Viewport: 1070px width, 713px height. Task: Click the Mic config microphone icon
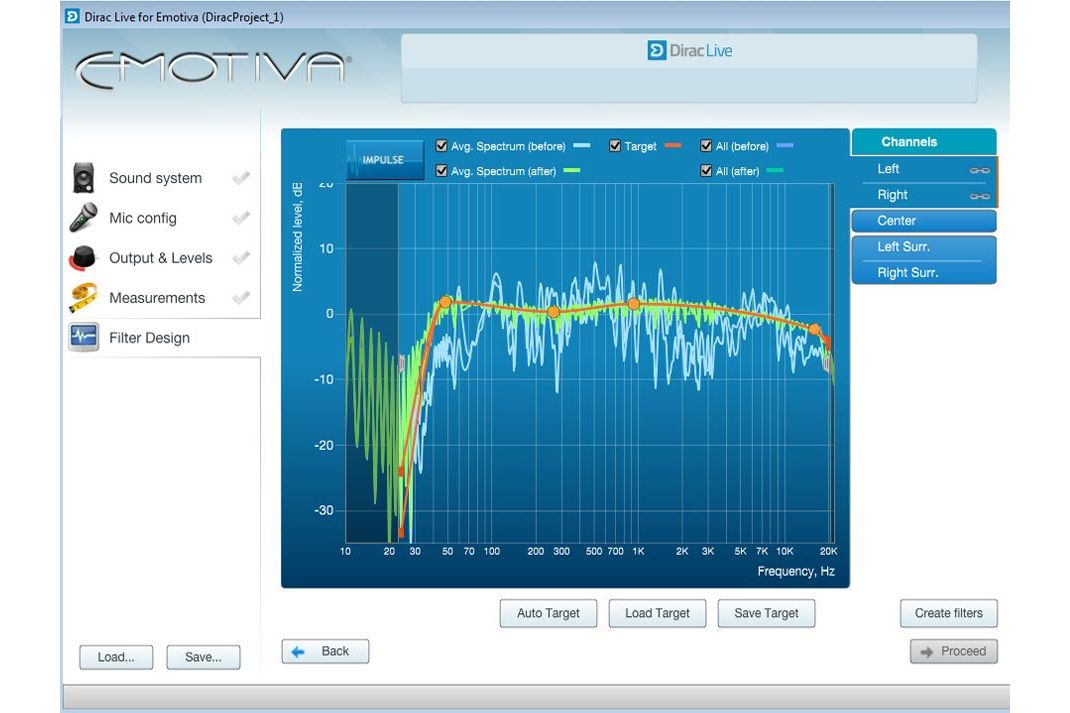[x=83, y=218]
